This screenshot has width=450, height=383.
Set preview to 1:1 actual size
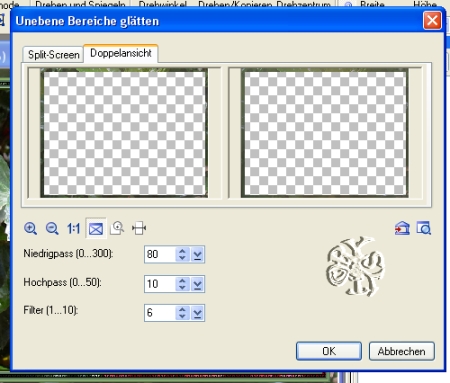coord(73,229)
